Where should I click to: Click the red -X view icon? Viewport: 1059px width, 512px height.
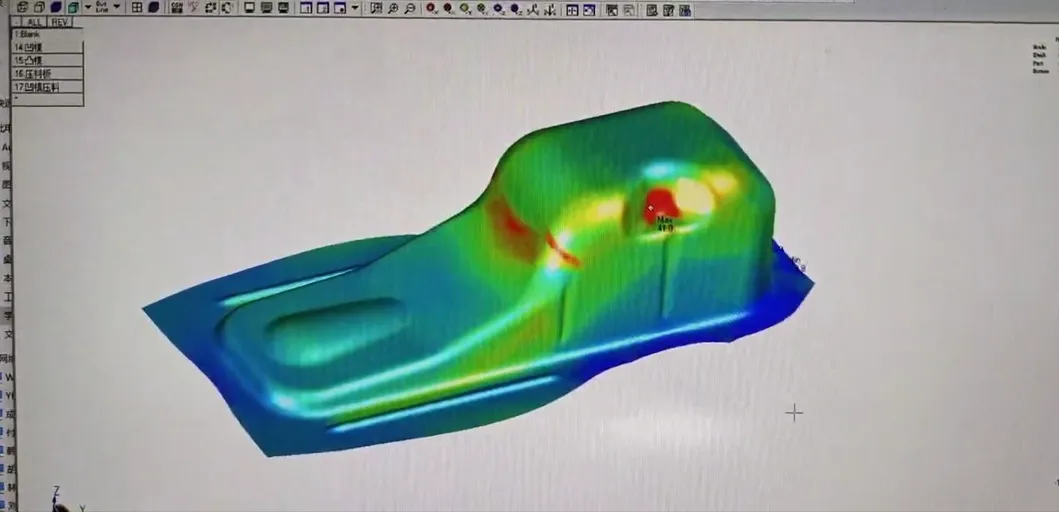[448, 8]
